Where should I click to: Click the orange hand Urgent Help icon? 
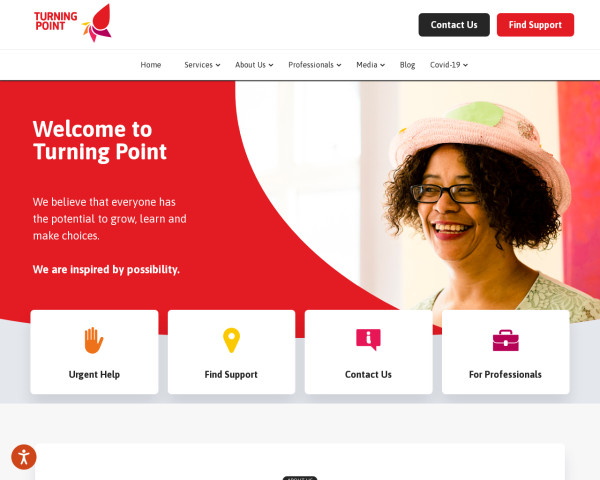[x=94, y=340]
